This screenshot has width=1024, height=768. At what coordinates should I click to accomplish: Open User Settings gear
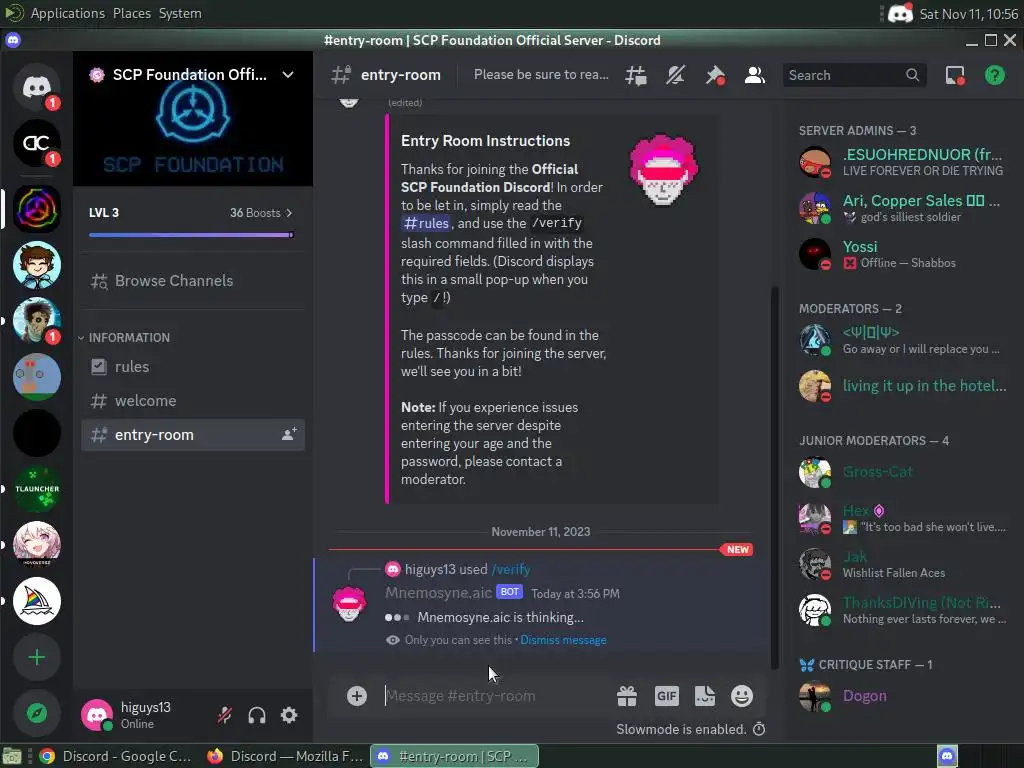coord(289,715)
